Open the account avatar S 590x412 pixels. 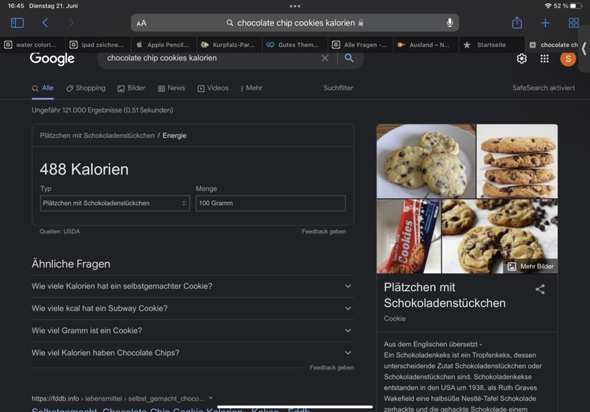pyautogui.click(x=568, y=59)
